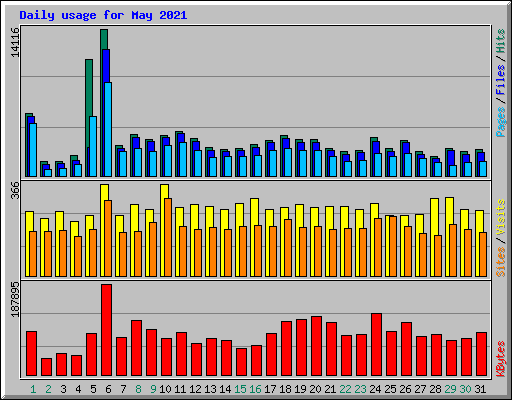The width and height of the screenshot is (512, 400).
Task: Click the cyan Pages bar for day 1
Action: 33,150
